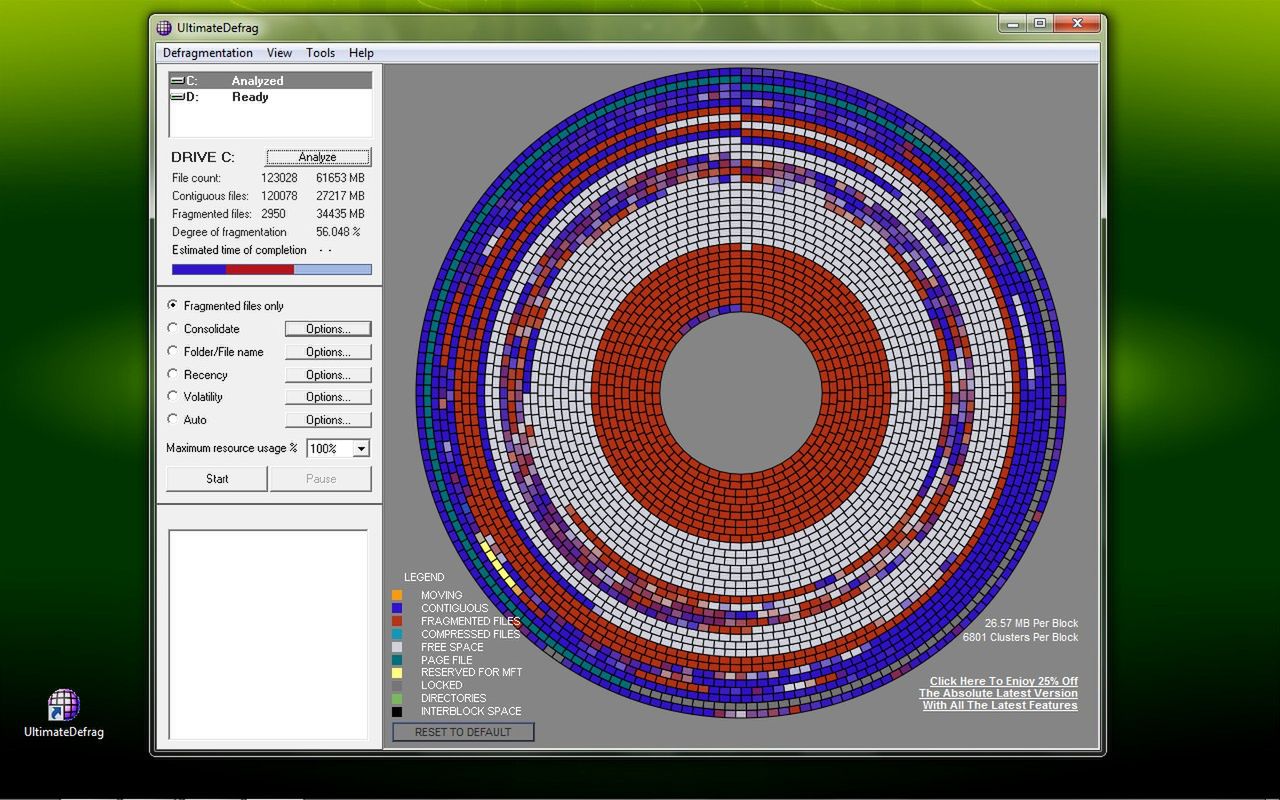Click the Moving orange legend swatch

click(x=397, y=595)
